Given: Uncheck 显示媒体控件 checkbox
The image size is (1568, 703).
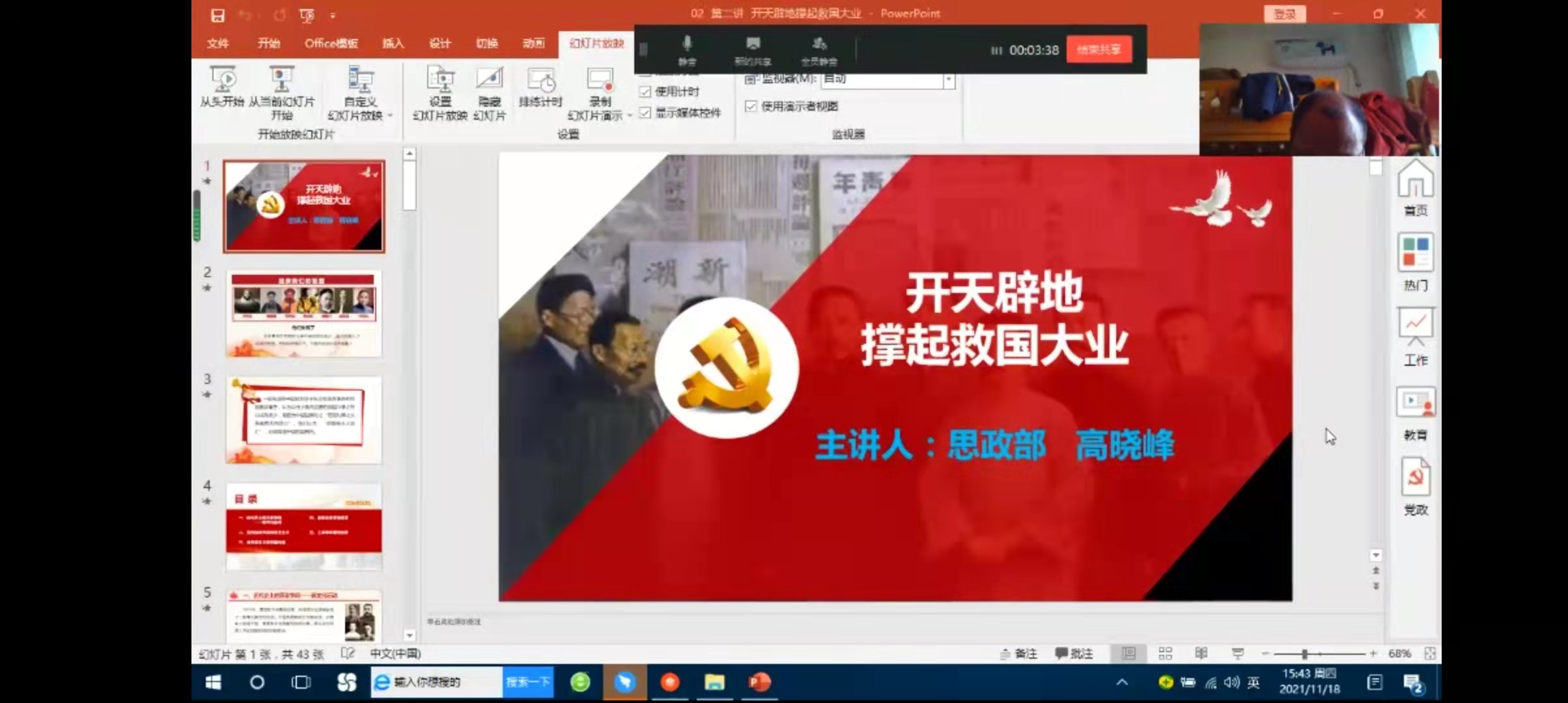Looking at the screenshot, I should point(645,113).
